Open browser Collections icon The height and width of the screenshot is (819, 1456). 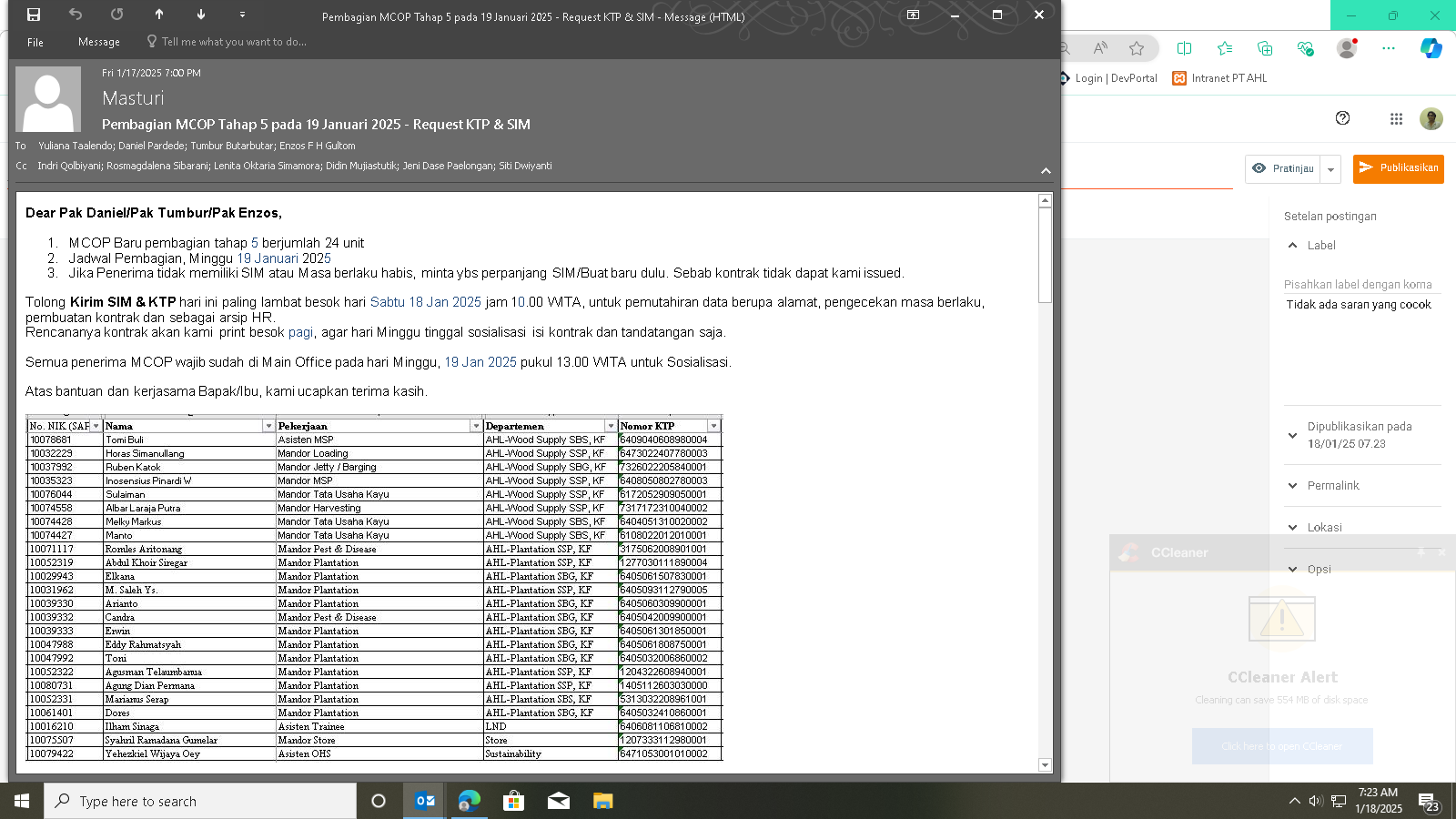tap(1265, 48)
